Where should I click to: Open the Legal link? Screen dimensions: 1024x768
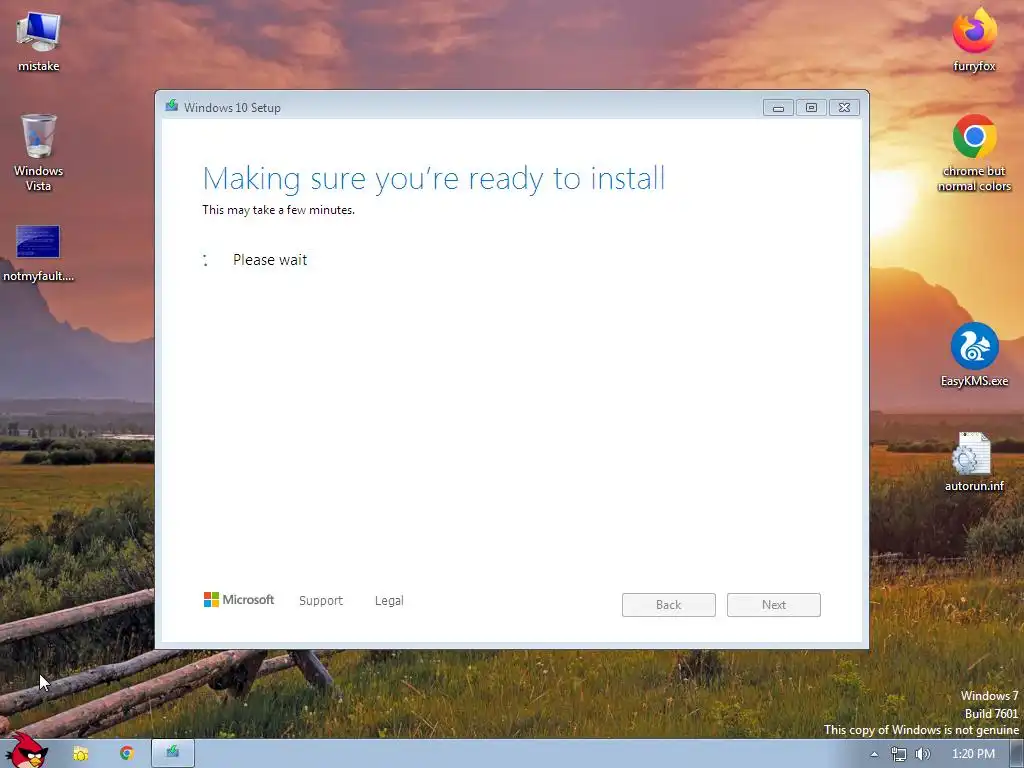coord(389,600)
